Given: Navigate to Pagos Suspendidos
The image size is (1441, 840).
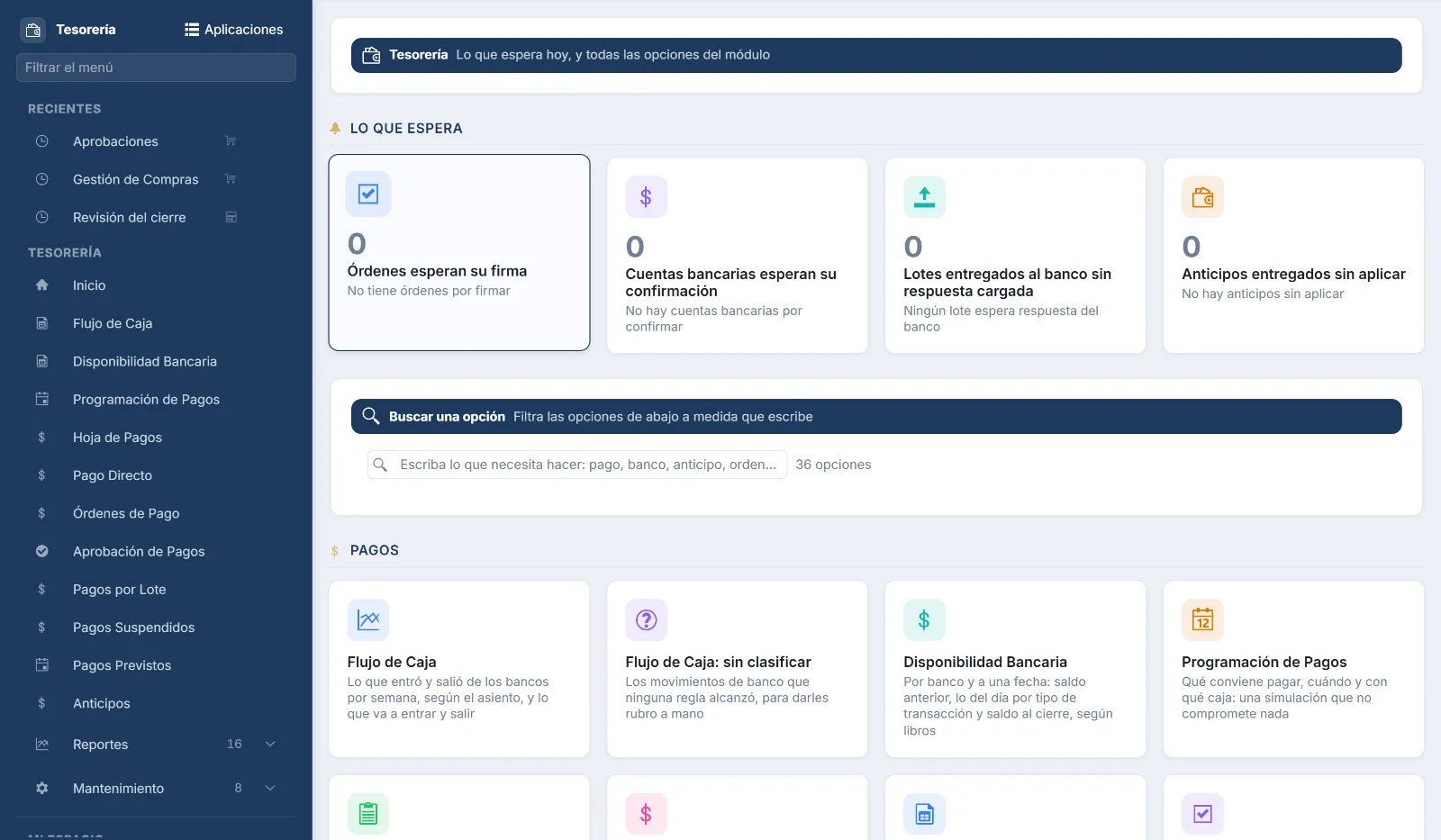Looking at the screenshot, I should 156,628.
